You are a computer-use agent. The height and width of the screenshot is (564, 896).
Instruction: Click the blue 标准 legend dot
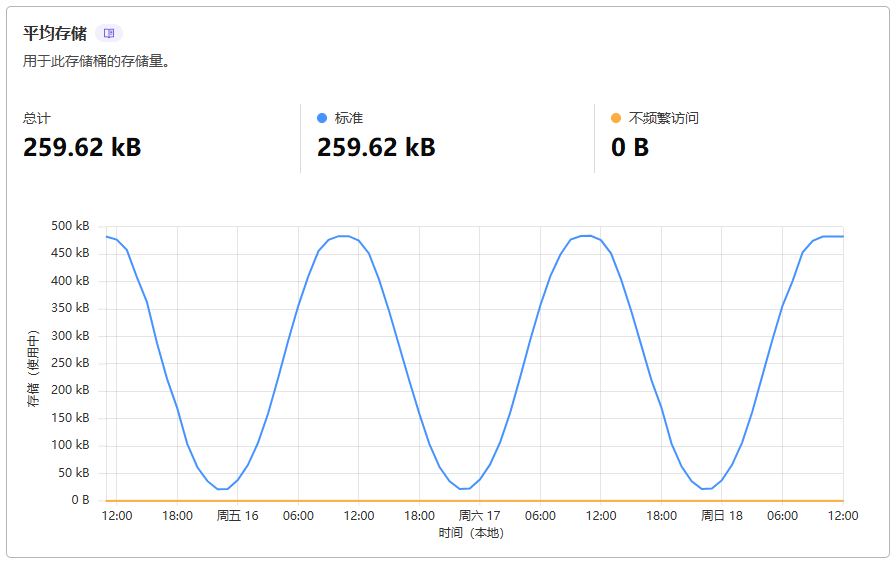pos(322,118)
